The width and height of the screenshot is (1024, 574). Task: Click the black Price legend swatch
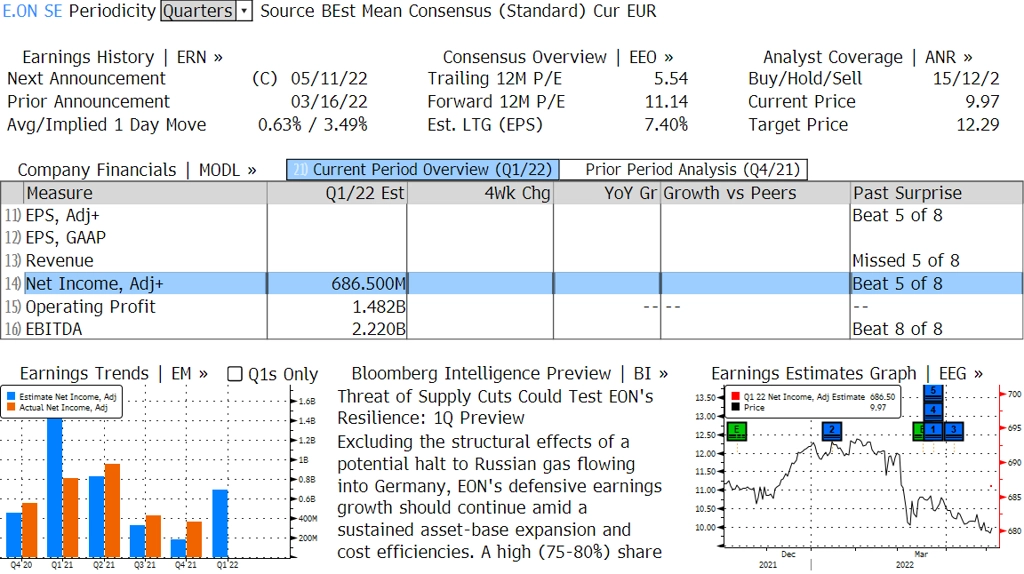735,407
